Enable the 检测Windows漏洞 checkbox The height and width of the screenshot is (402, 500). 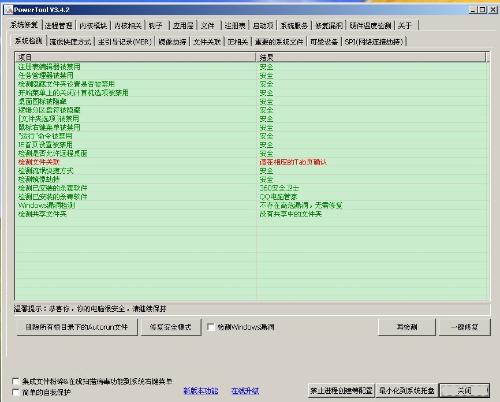(x=211, y=327)
